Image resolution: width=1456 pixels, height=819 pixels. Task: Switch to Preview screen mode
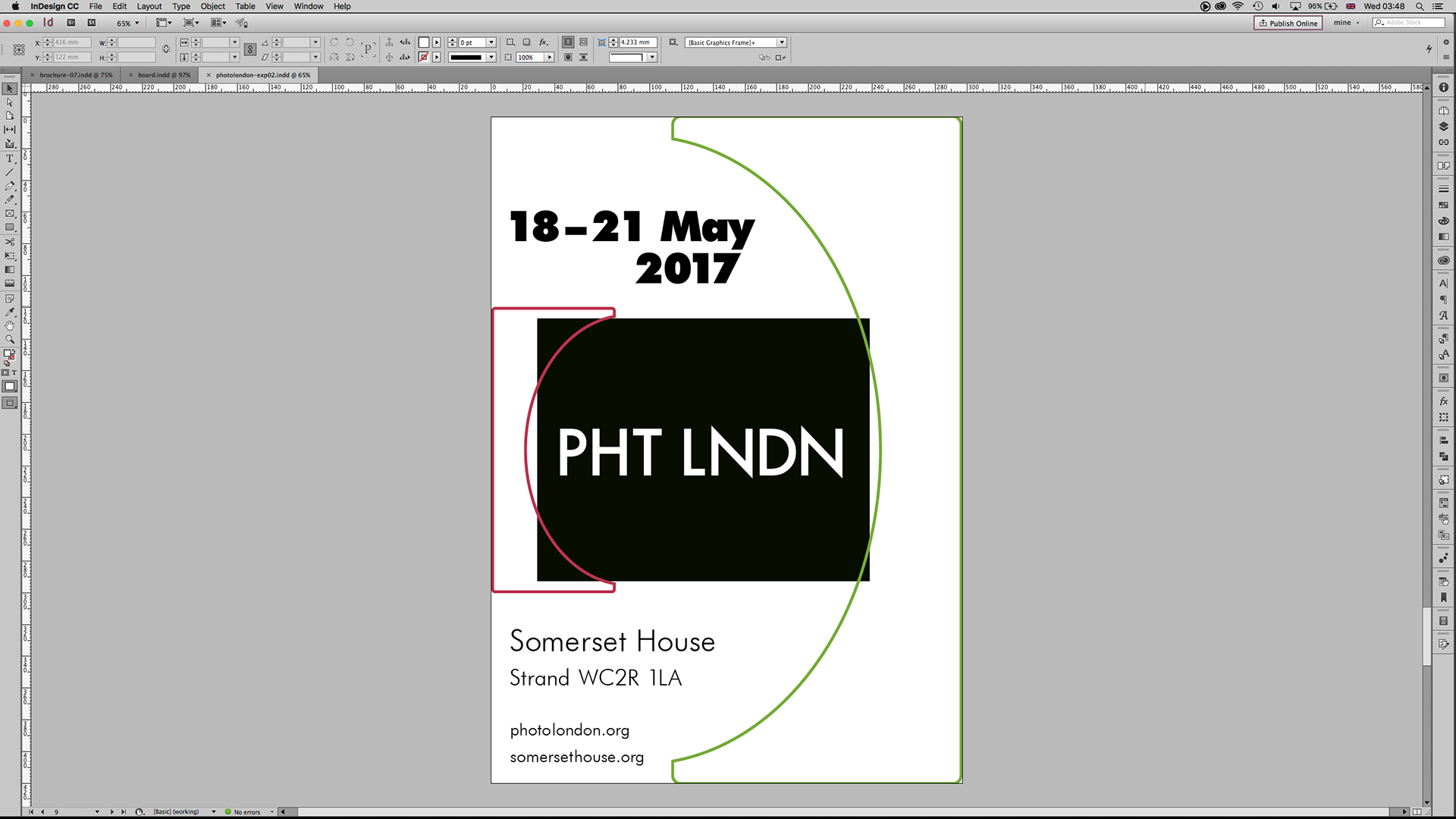[x=10, y=403]
